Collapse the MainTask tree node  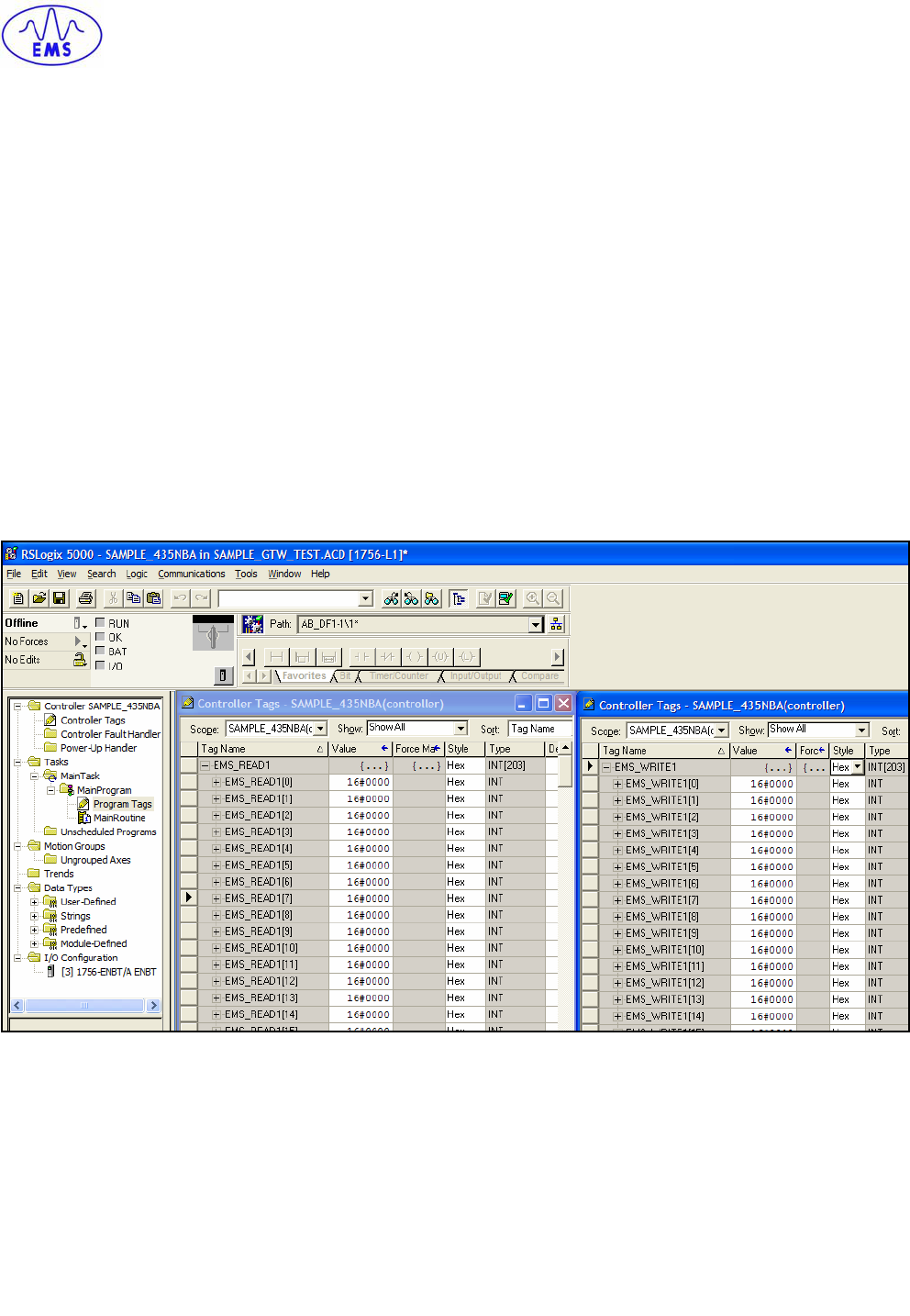34,776
